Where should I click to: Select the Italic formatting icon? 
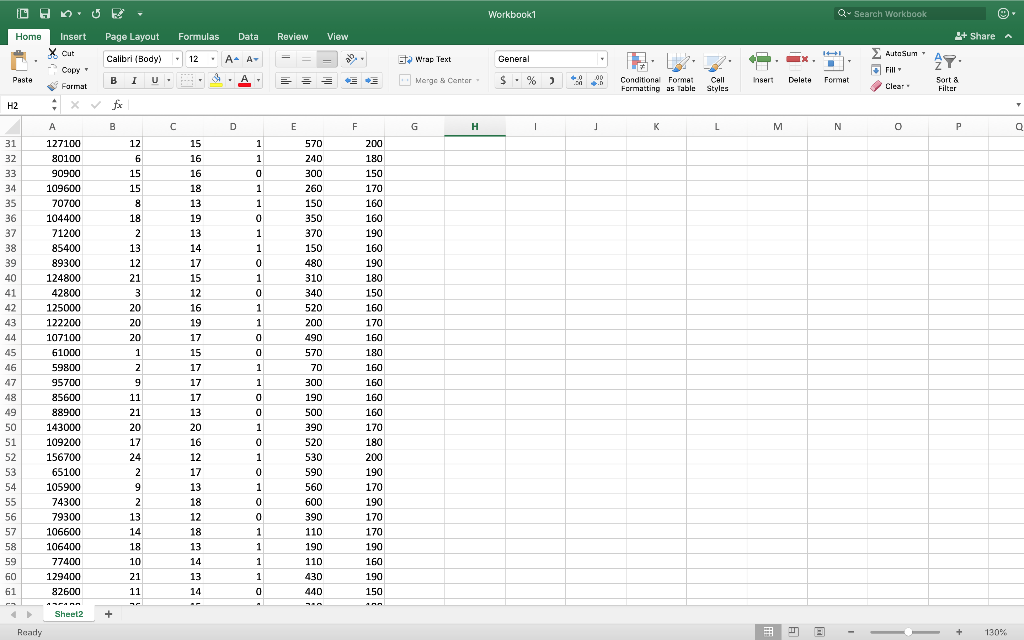point(134,79)
